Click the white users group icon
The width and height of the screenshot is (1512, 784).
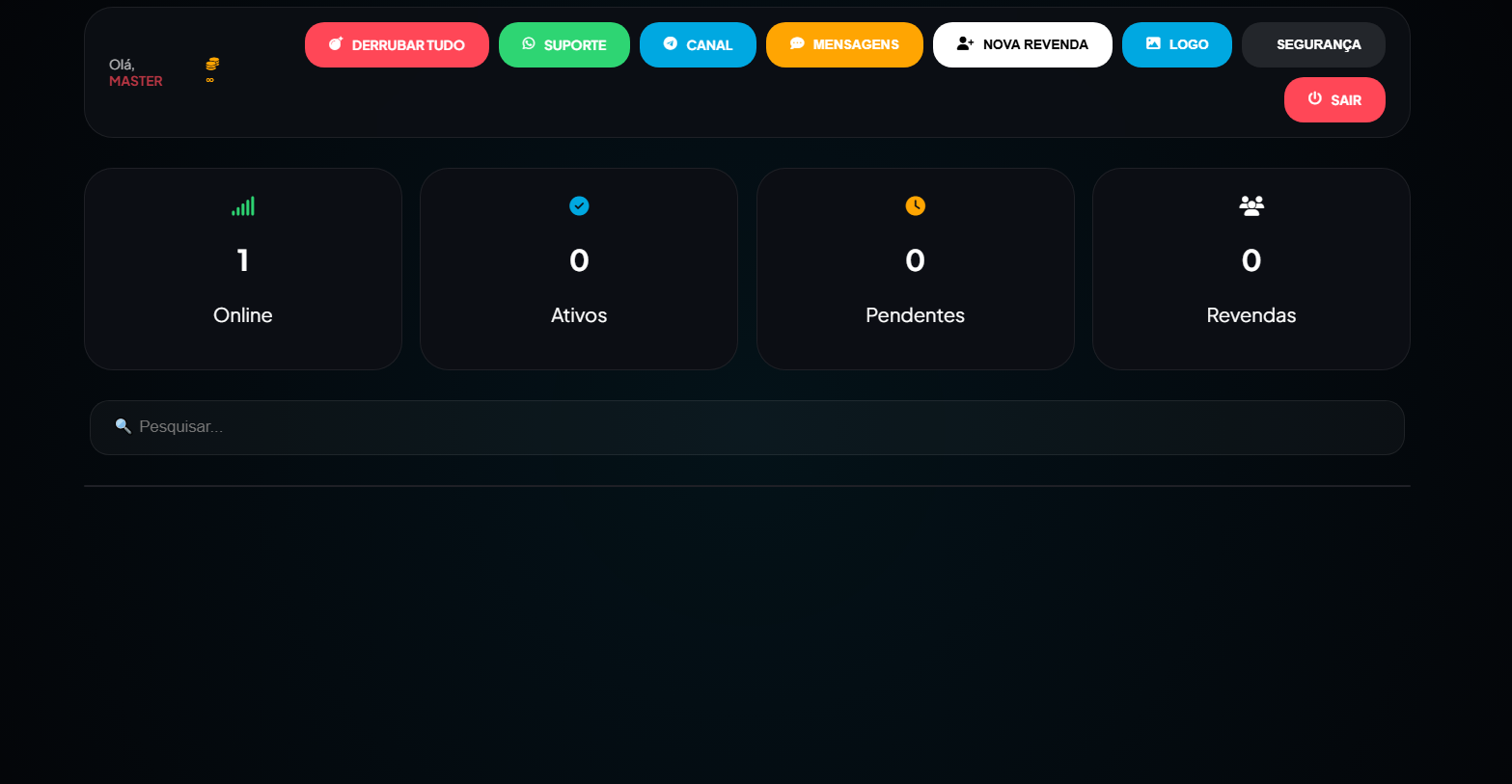point(1251,205)
